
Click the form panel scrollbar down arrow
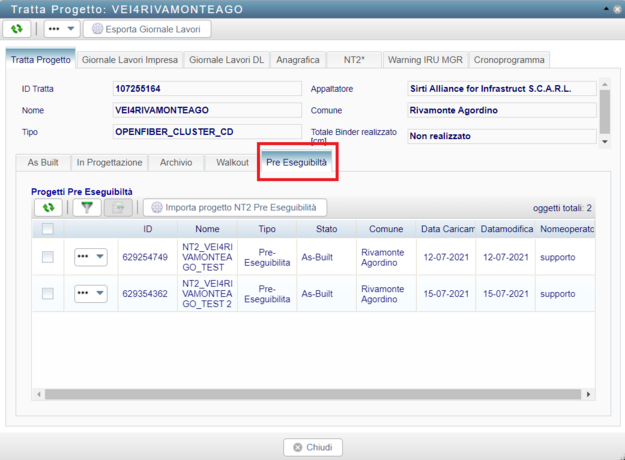(605, 142)
